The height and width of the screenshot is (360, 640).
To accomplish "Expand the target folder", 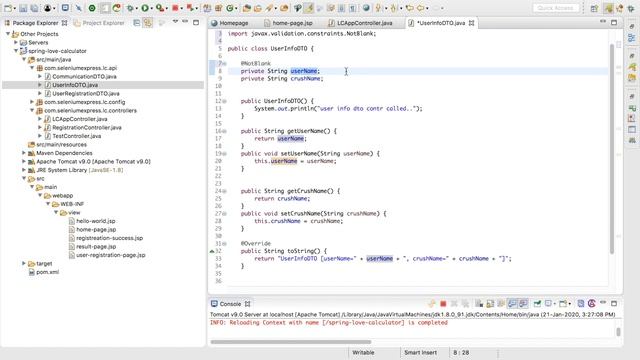I will (x=24, y=264).
